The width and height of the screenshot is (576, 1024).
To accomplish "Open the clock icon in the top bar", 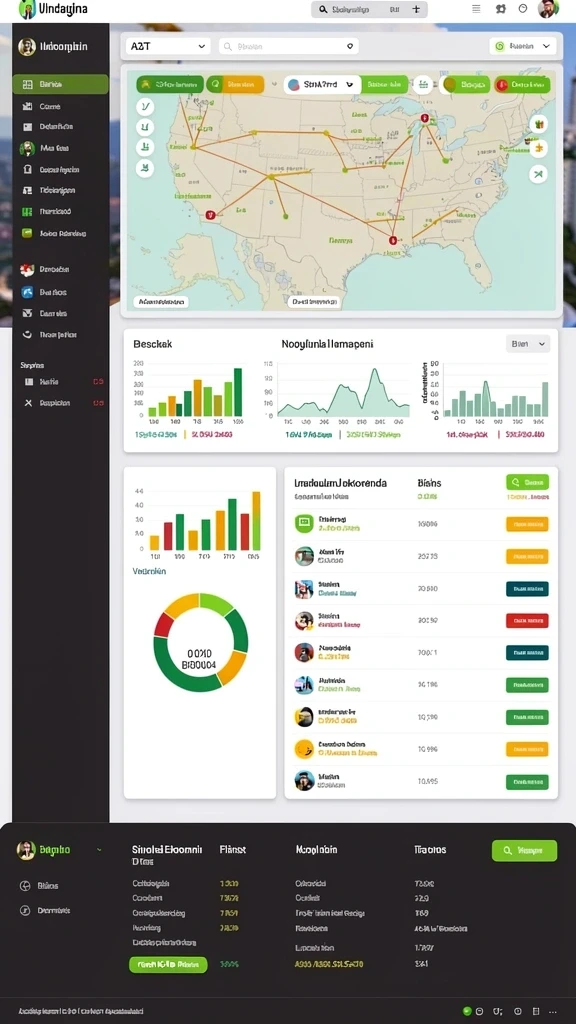I will tap(522, 9).
